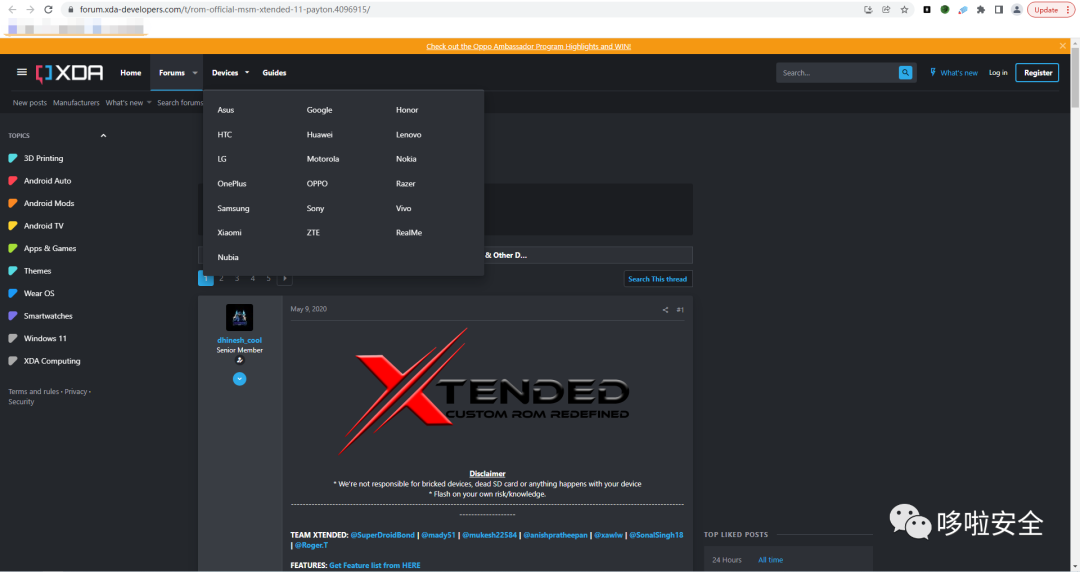Go to page 4 of the thread

tap(253, 278)
